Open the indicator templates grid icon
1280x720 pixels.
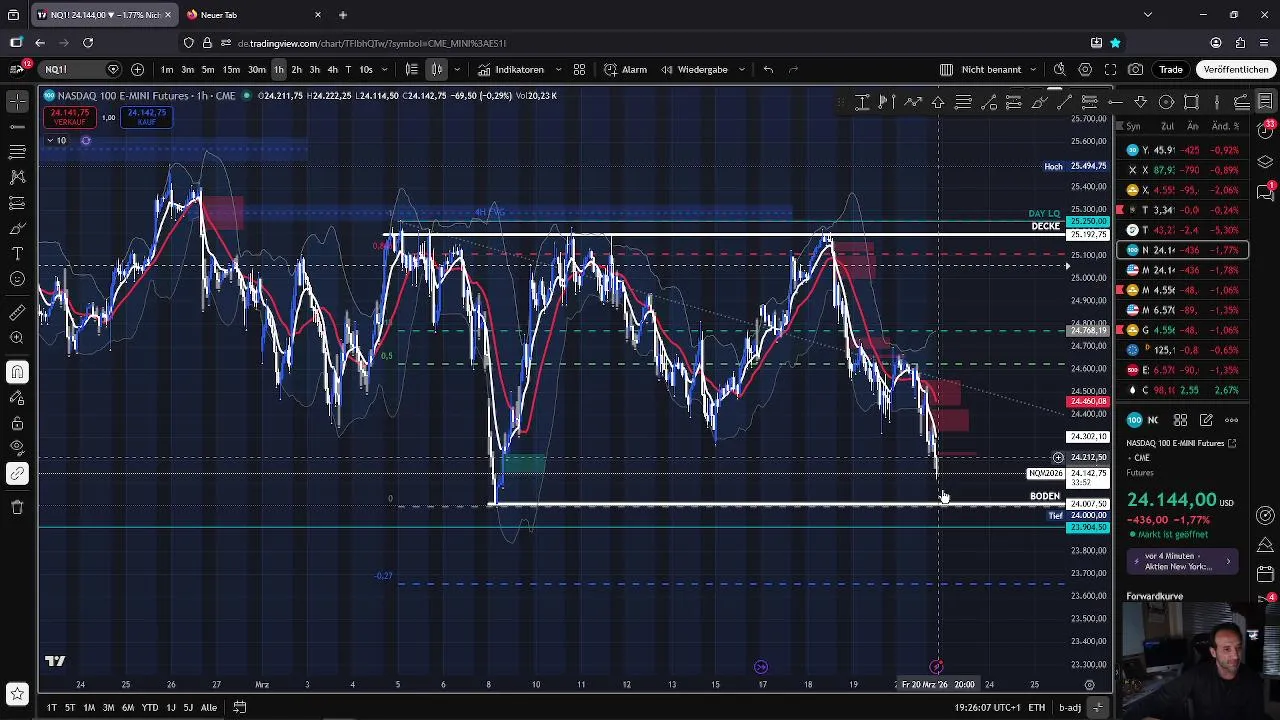click(579, 69)
